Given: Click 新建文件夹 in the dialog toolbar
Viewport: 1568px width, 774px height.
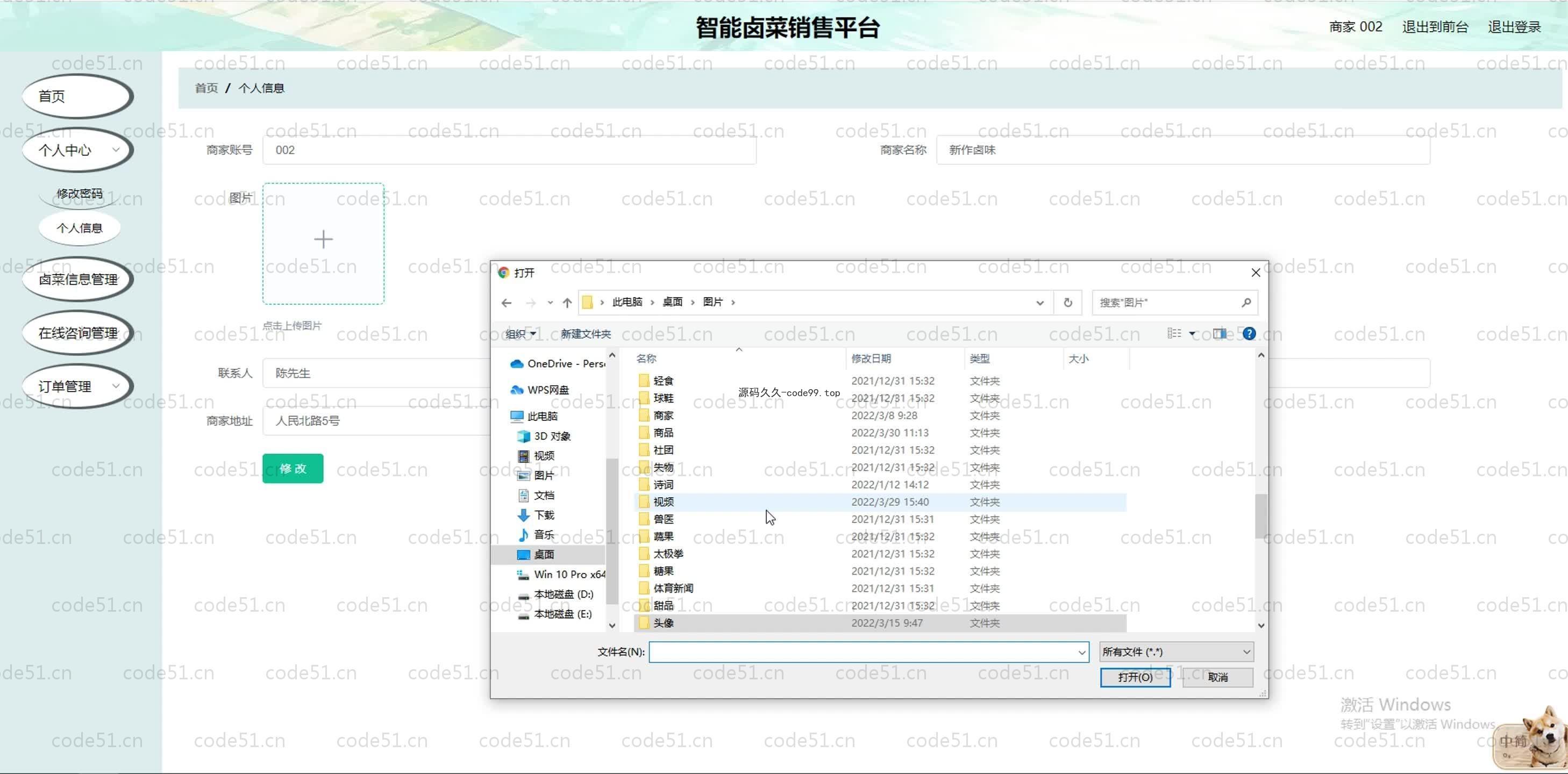Looking at the screenshot, I should 586,333.
